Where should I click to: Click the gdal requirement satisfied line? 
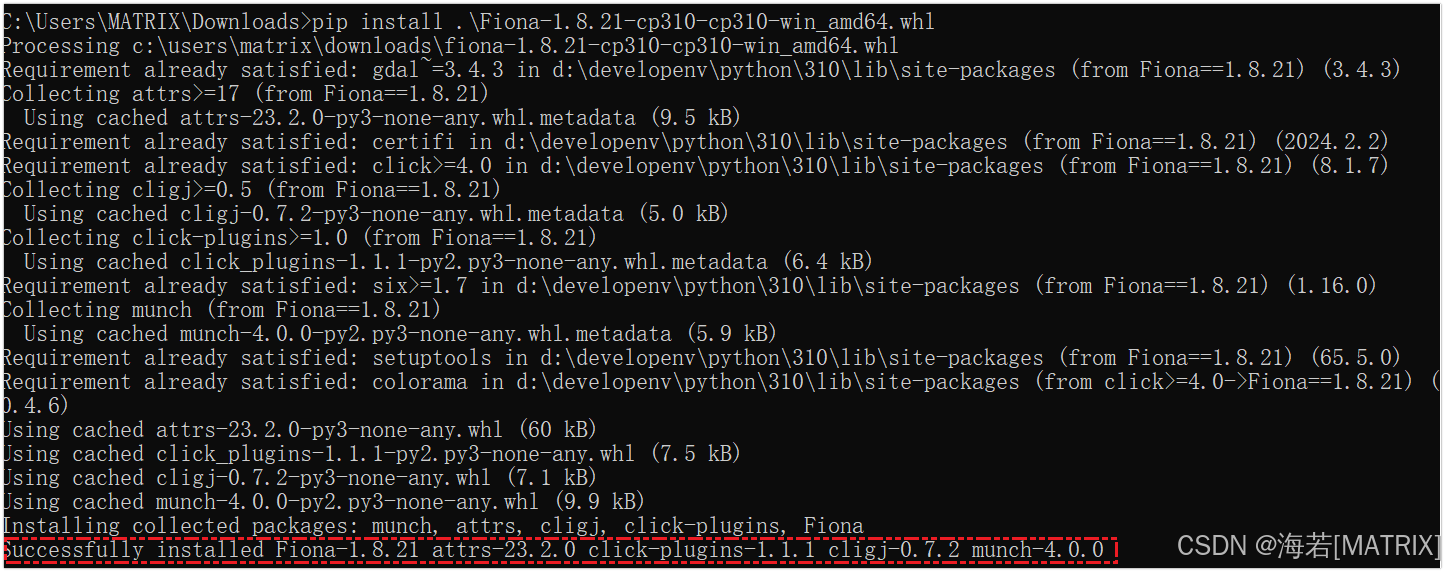[x=700, y=70]
